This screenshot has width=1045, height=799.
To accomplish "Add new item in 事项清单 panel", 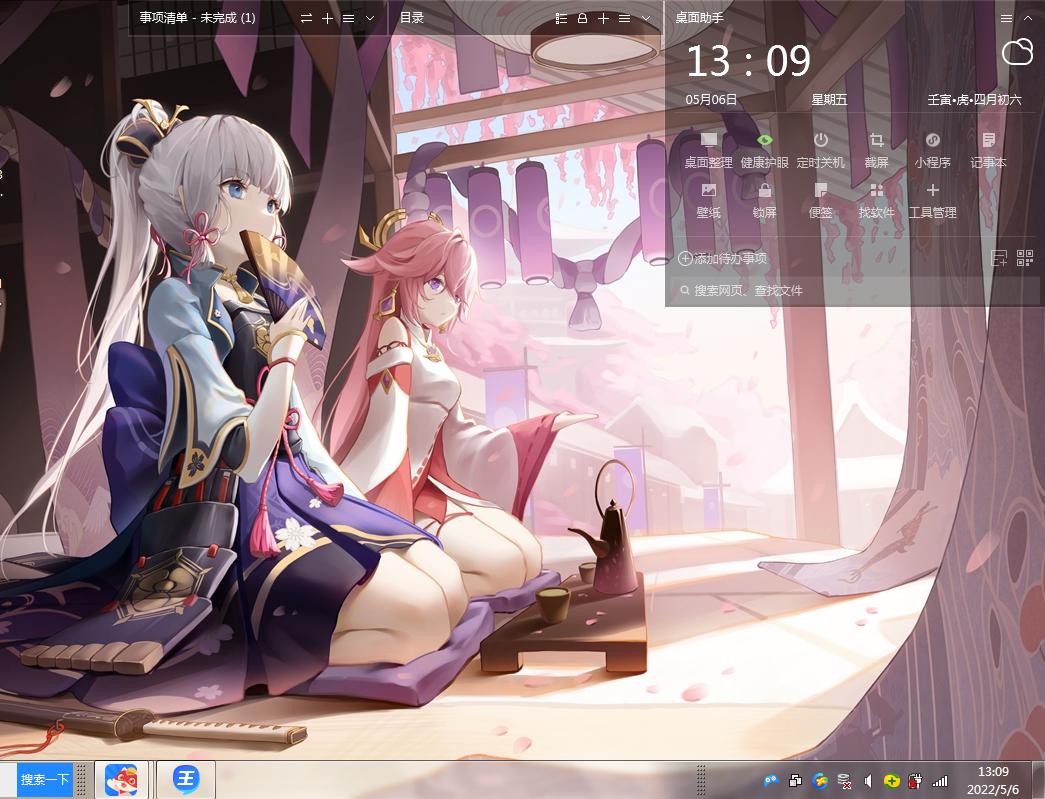I will tap(327, 19).
